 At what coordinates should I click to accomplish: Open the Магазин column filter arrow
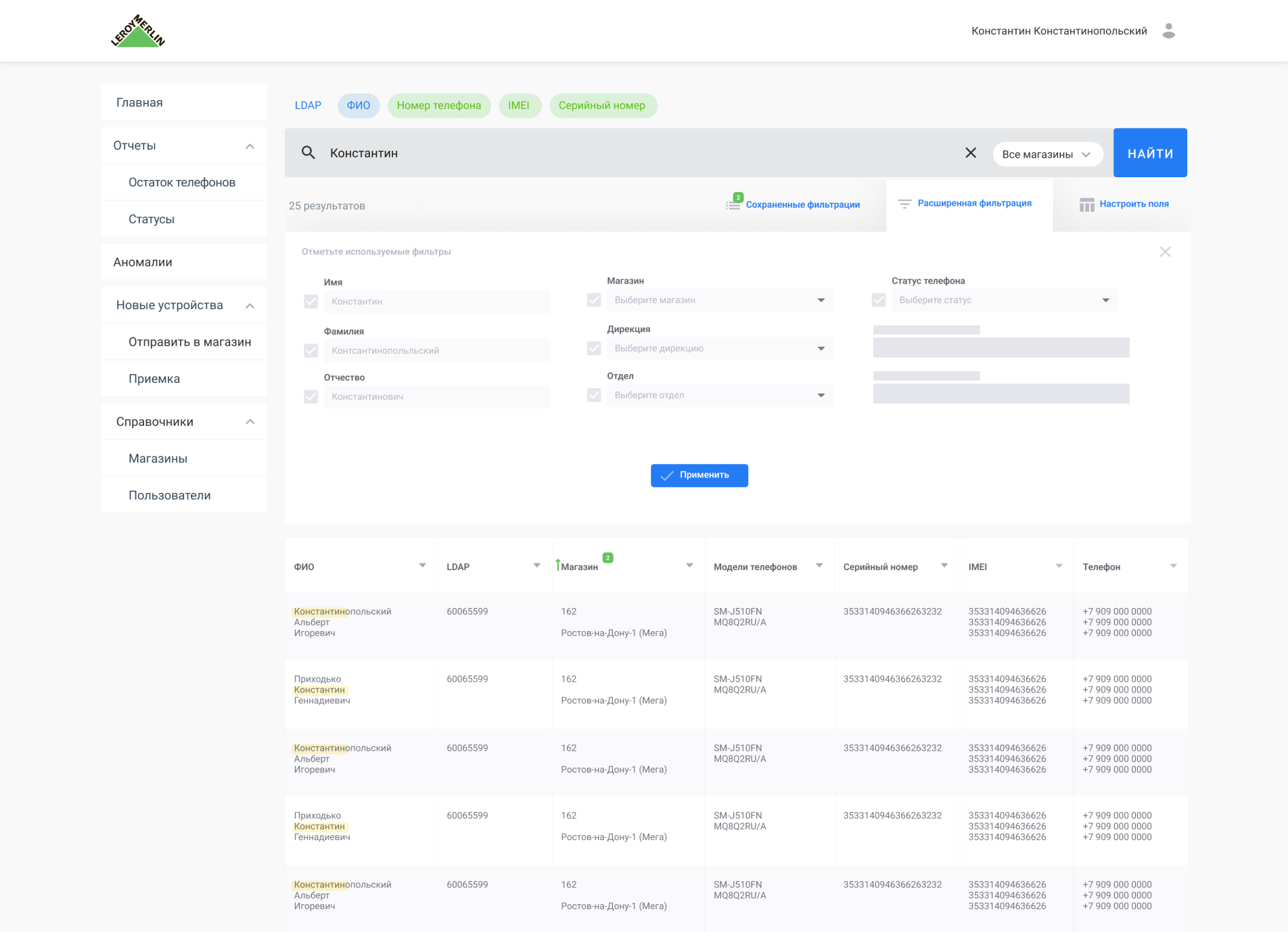pyautogui.click(x=689, y=565)
